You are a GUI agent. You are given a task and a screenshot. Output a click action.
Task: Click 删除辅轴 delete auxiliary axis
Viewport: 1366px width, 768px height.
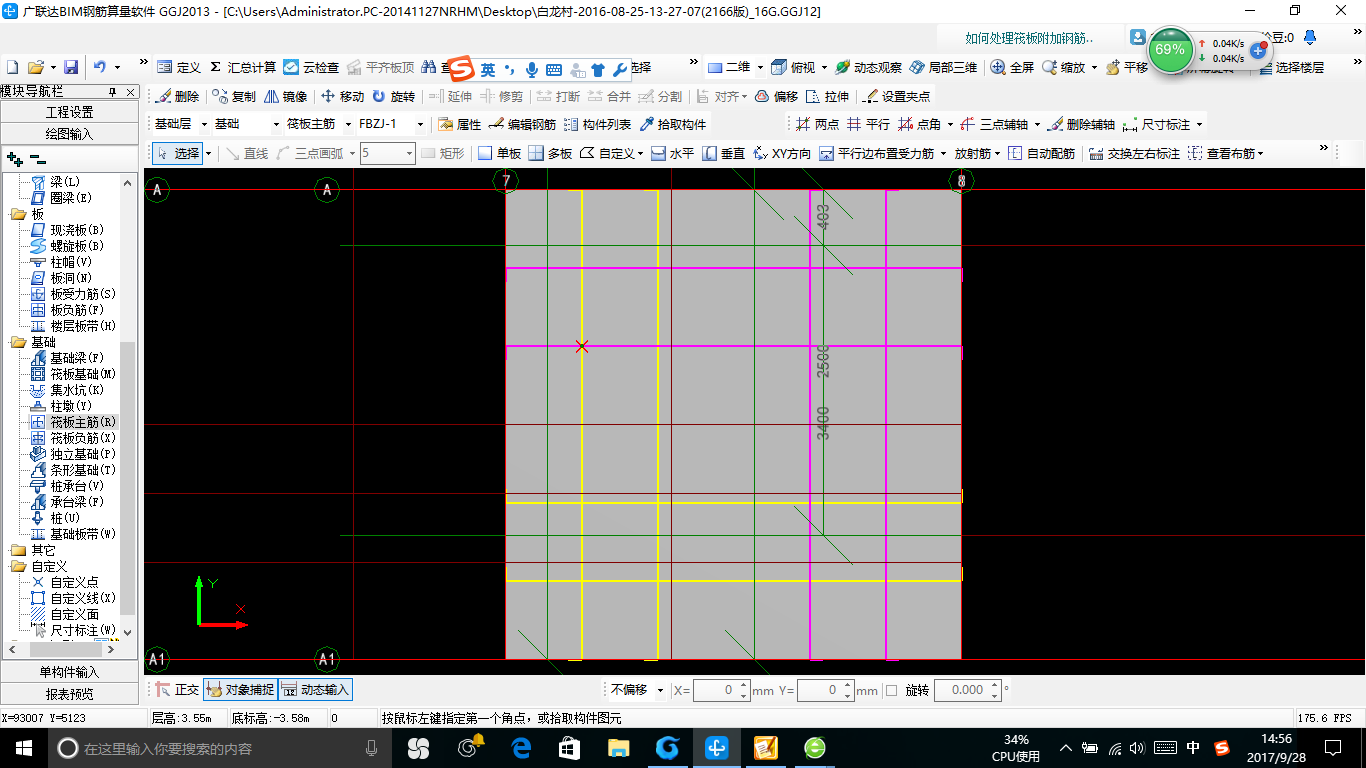[x=1081, y=124]
